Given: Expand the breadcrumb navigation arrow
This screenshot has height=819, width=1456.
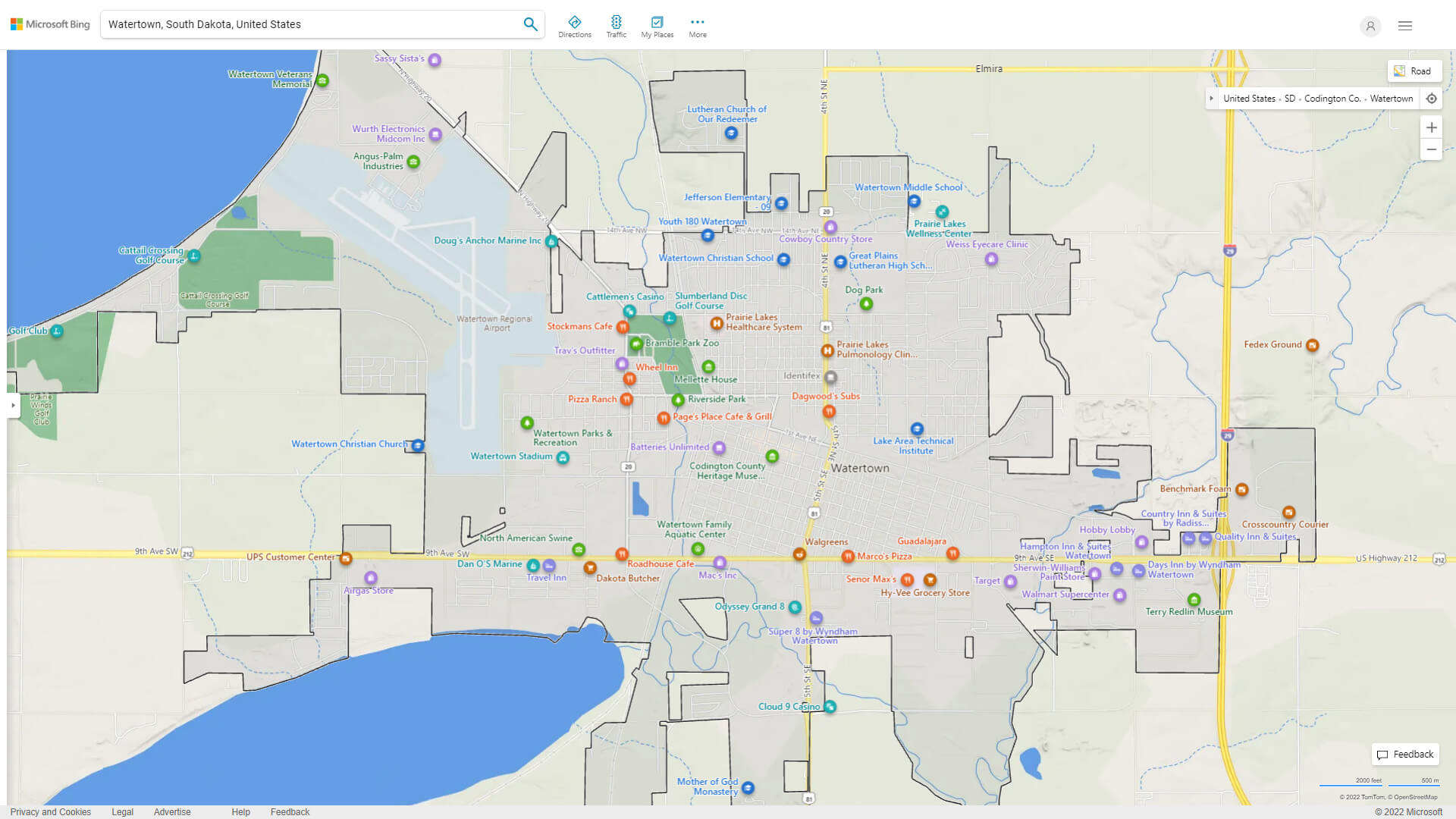Looking at the screenshot, I should pos(1212,98).
